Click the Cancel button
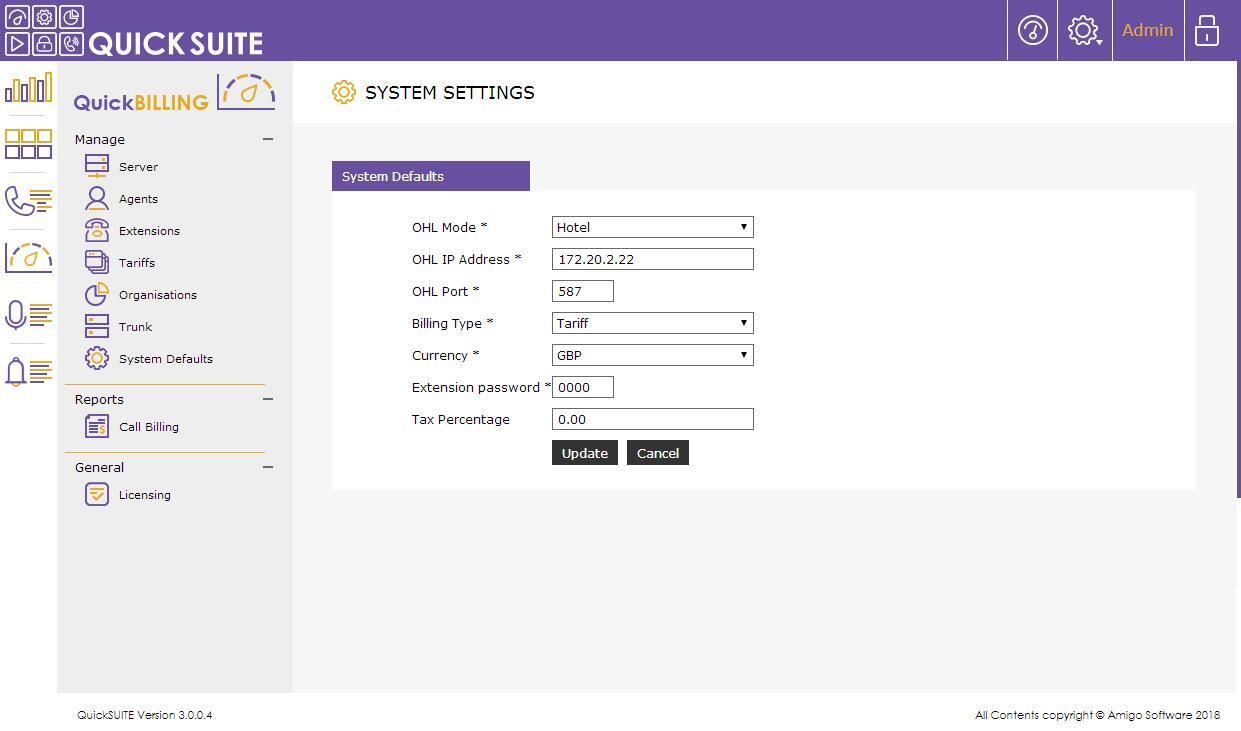 coord(657,453)
